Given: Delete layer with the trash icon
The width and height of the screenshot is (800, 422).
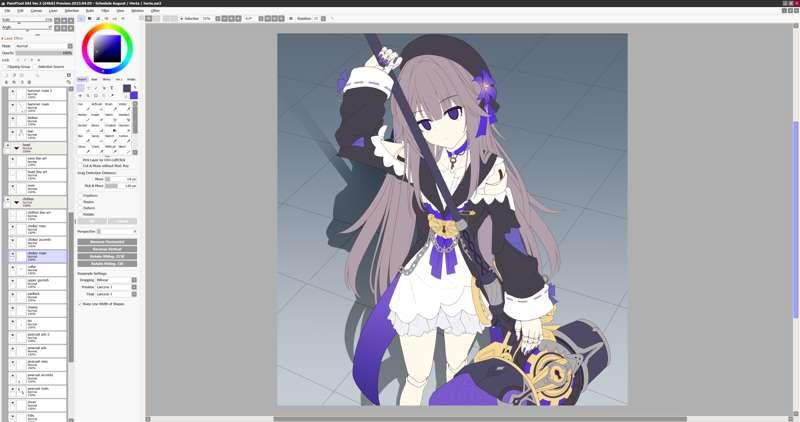Looking at the screenshot, I should (x=29, y=82).
